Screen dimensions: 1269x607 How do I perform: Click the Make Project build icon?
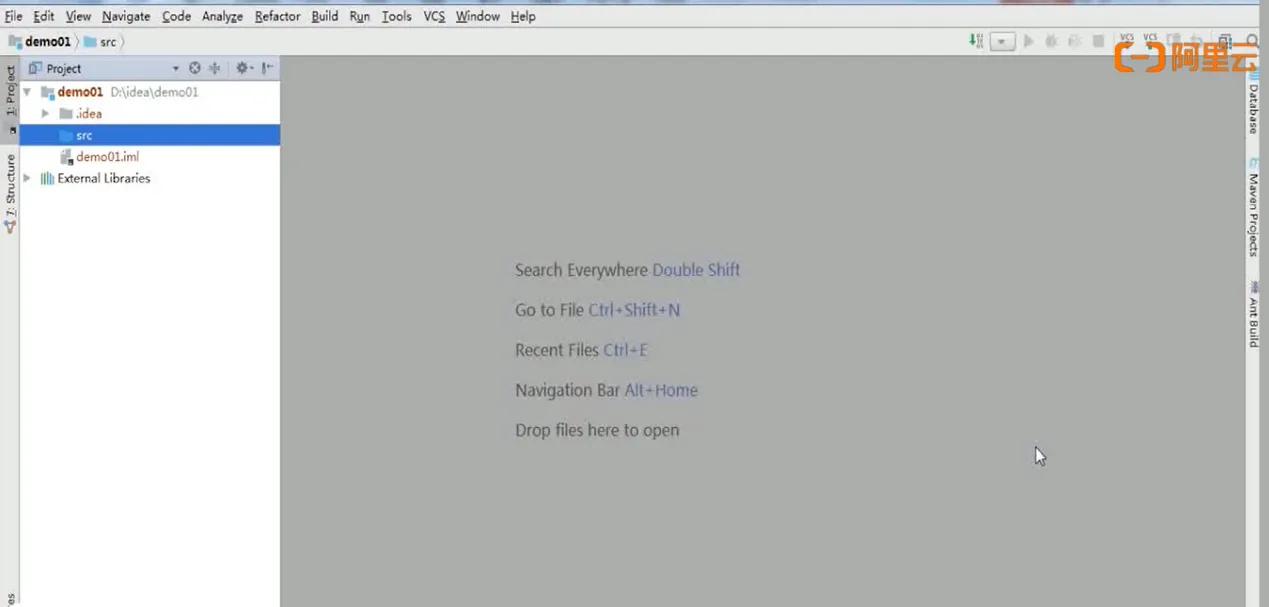point(976,41)
